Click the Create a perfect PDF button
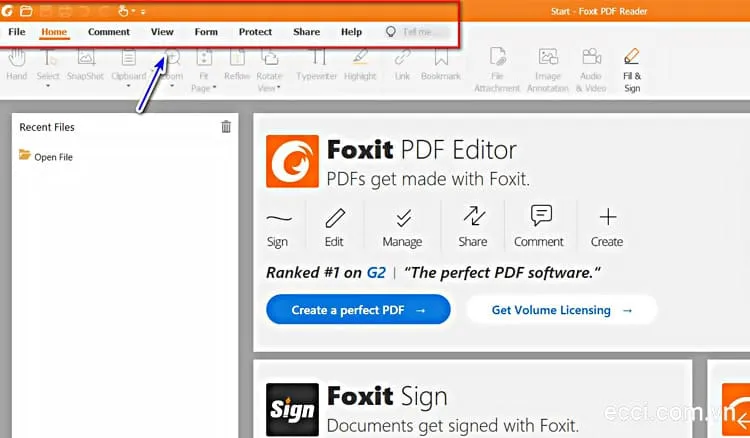This screenshot has width=750, height=438. point(358,309)
